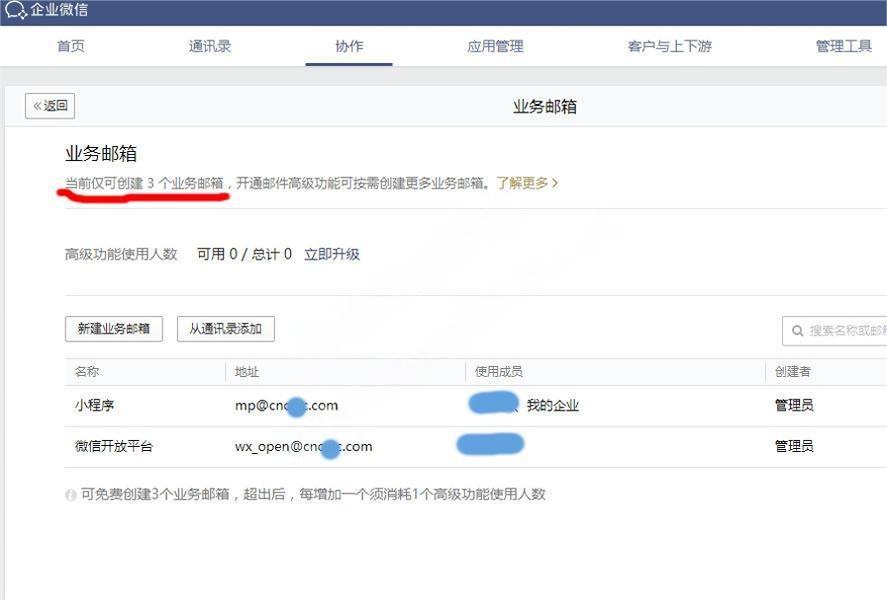Select the 协作 tab
The height and width of the screenshot is (600, 887).
[x=349, y=46]
